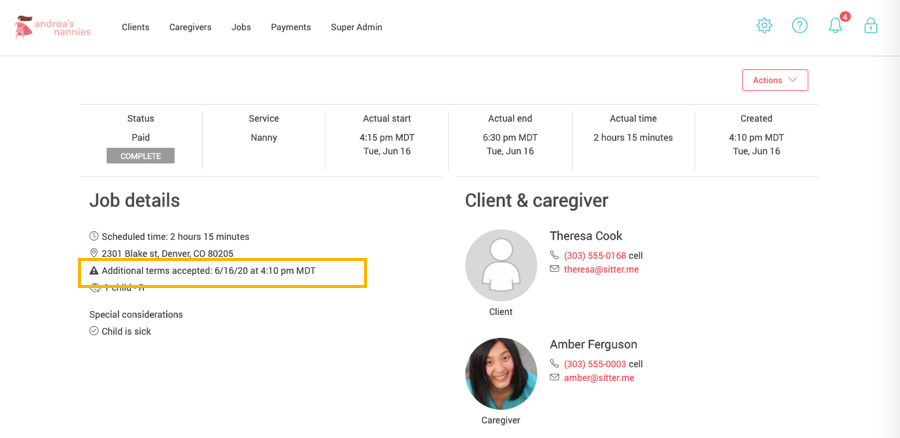This screenshot has height=438, width=900.
Task: Click the Client & caregiver heading
Action: pyautogui.click(x=537, y=200)
